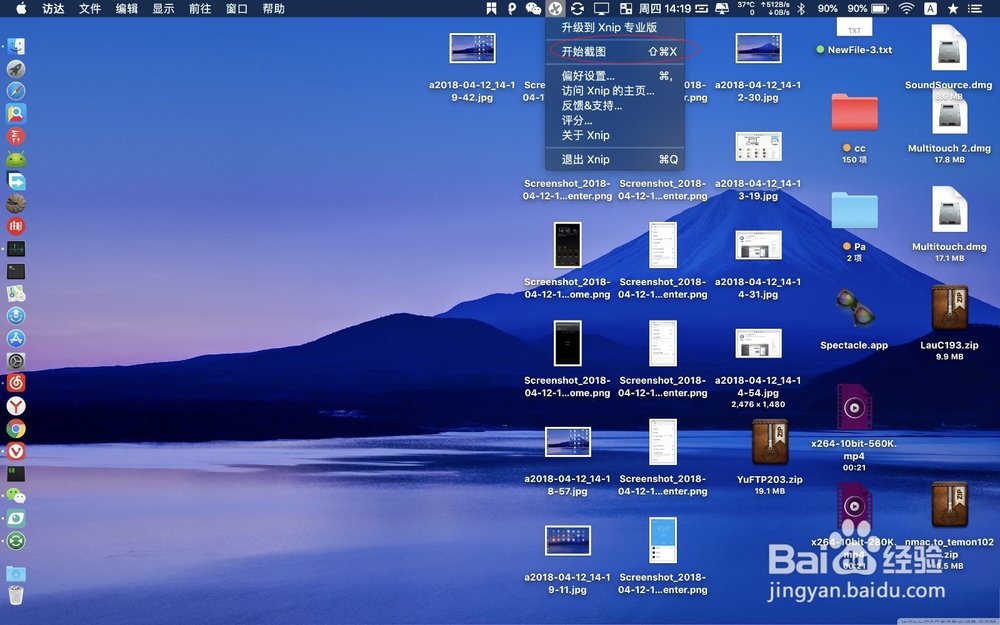
Task: Open Launchpad from the Dock
Action: tap(16, 68)
